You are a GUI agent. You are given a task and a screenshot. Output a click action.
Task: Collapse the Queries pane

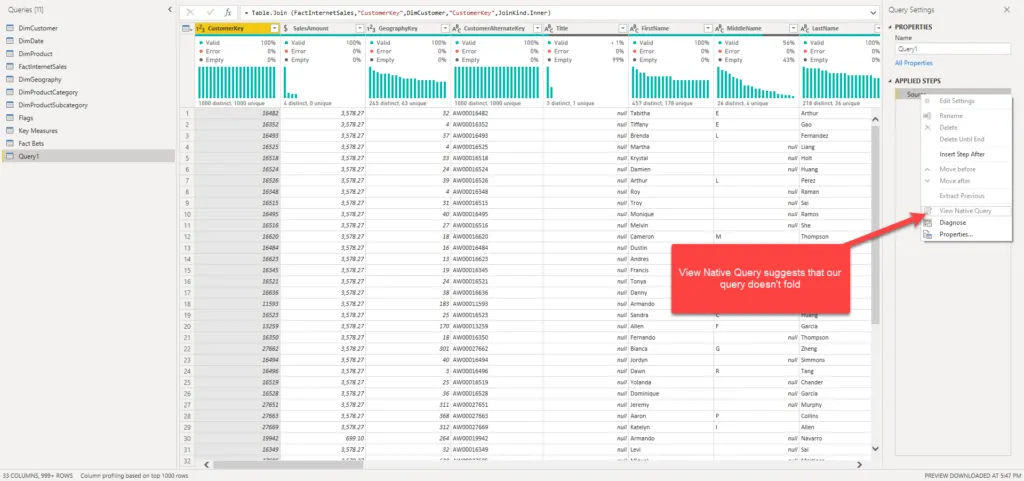click(x=170, y=10)
